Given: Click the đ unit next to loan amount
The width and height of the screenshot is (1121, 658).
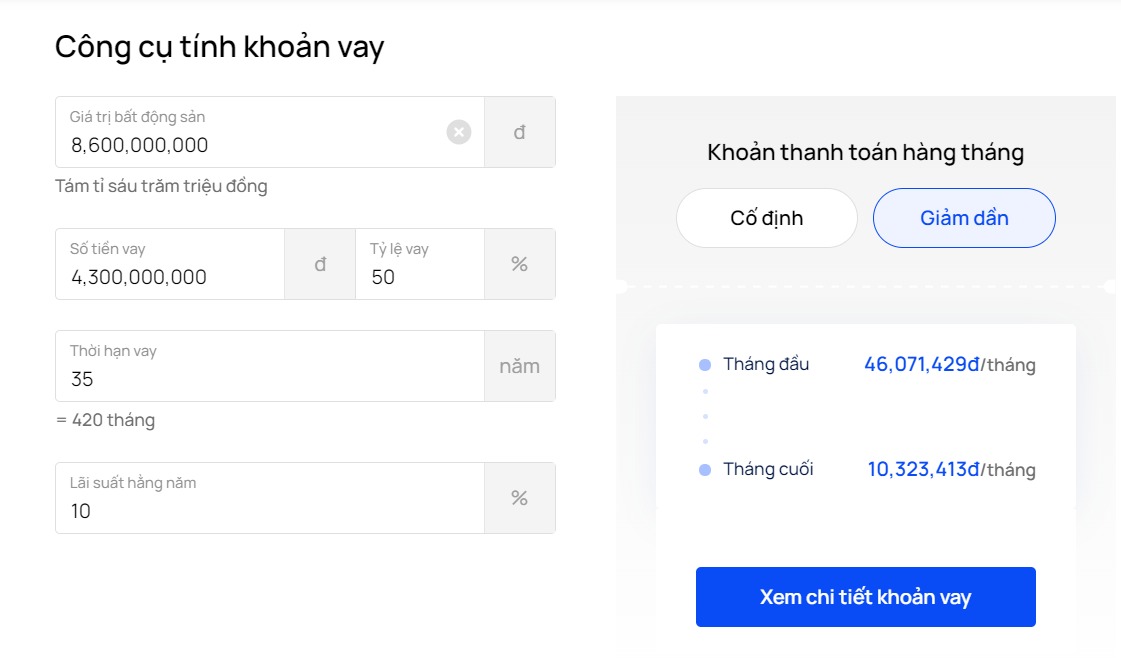Looking at the screenshot, I should pyautogui.click(x=320, y=264).
